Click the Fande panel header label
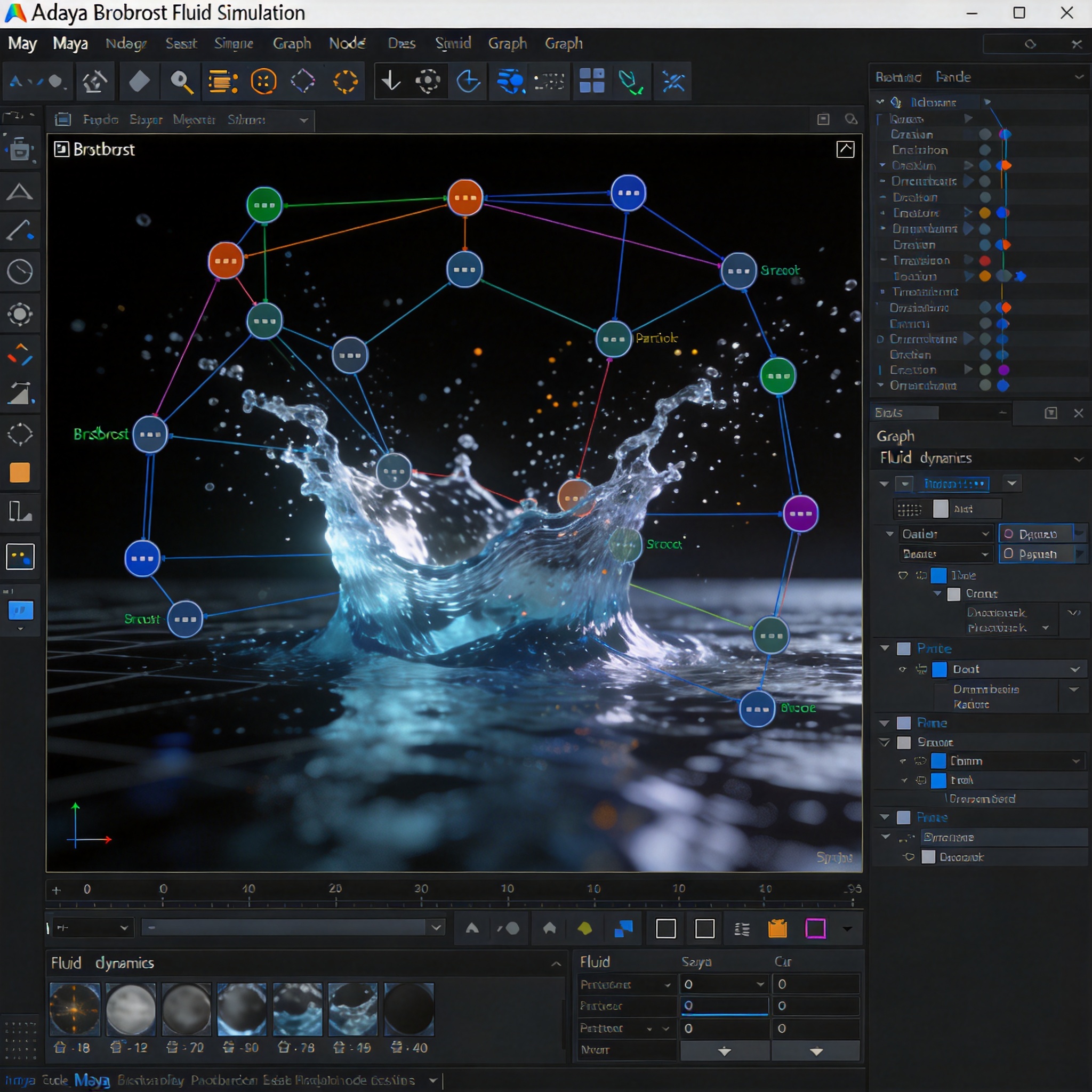This screenshot has height=1092, width=1092. [953, 77]
